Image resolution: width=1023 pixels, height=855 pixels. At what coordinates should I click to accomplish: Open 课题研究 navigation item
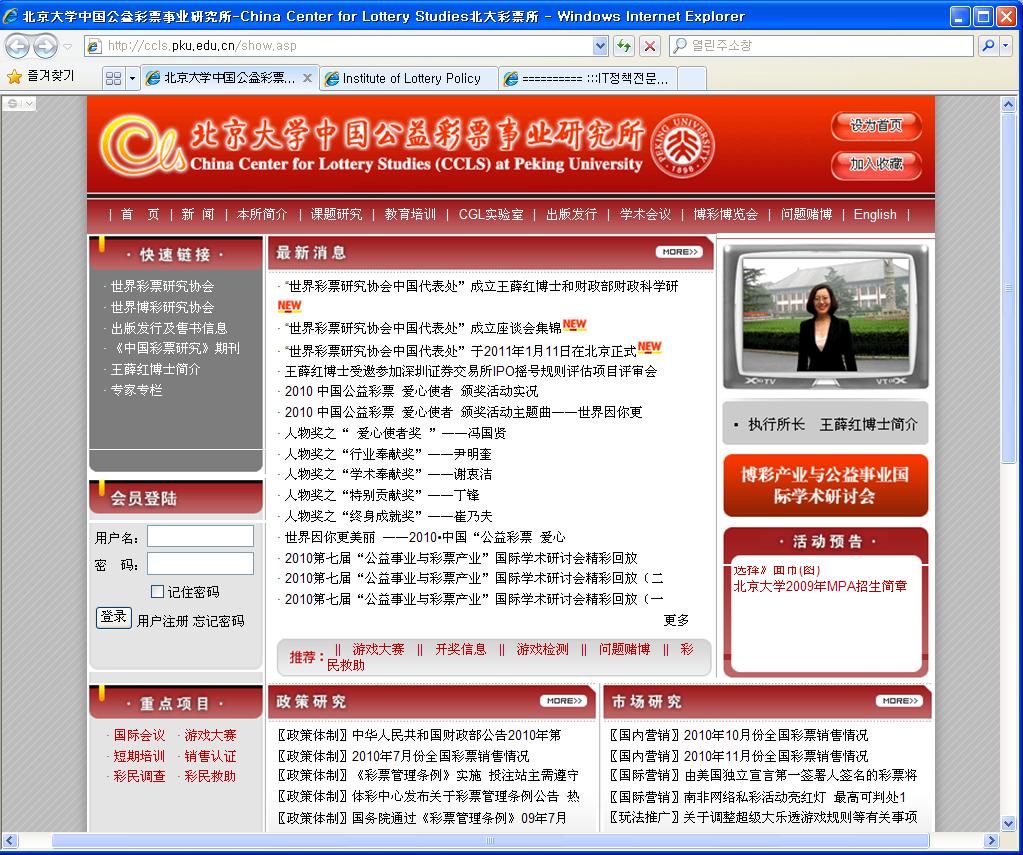click(x=336, y=214)
